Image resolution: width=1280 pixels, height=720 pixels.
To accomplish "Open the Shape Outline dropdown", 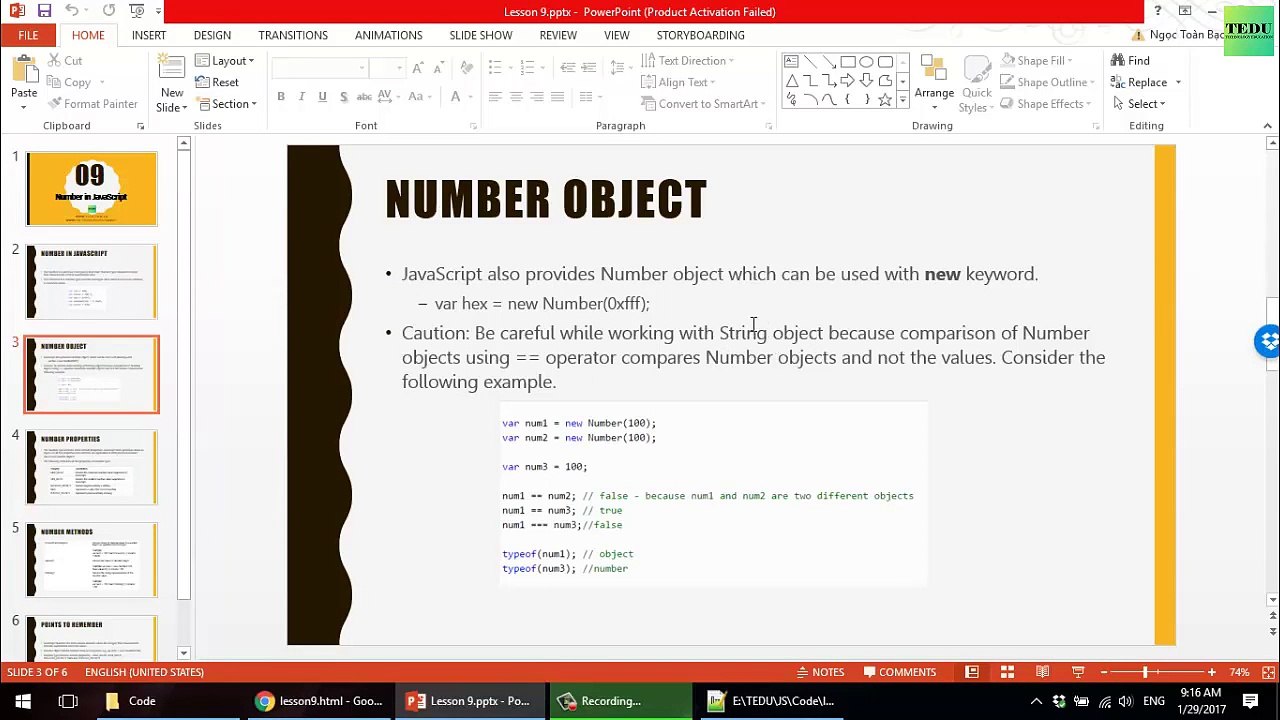I will click(x=1048, y=83).
